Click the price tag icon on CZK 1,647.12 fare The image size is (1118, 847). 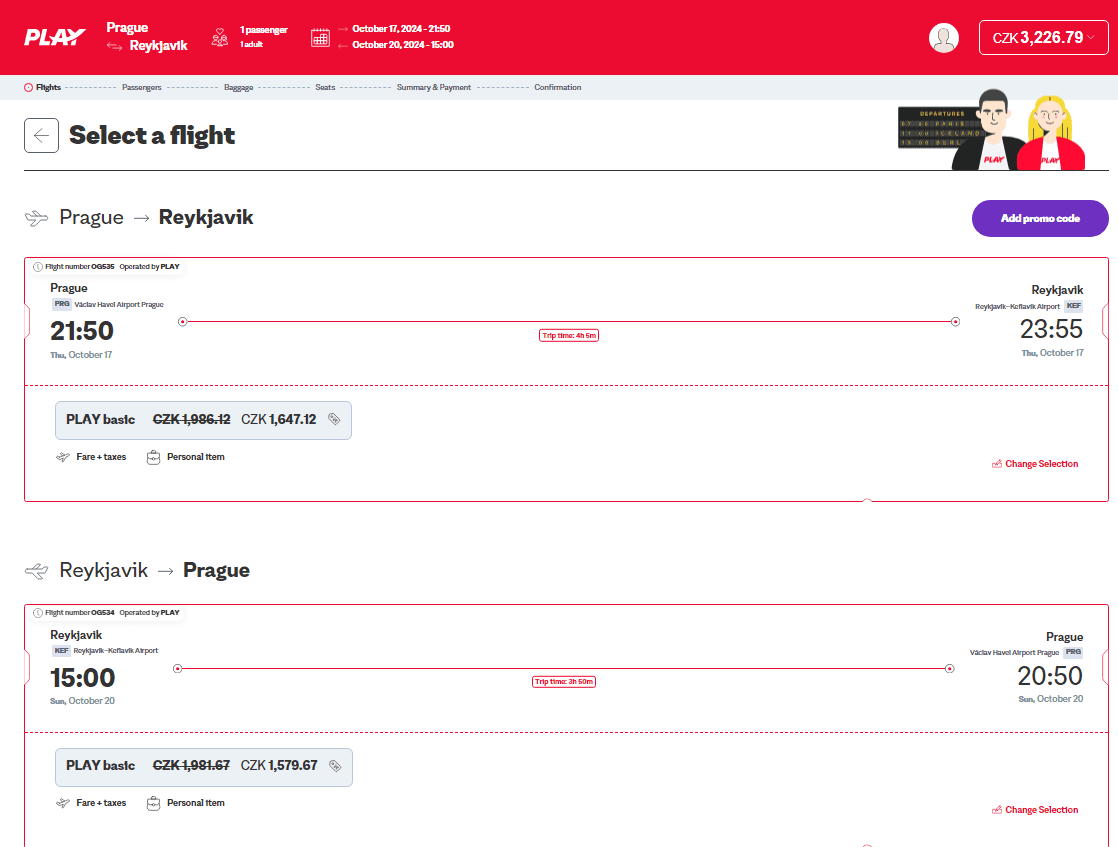(334, 419)
